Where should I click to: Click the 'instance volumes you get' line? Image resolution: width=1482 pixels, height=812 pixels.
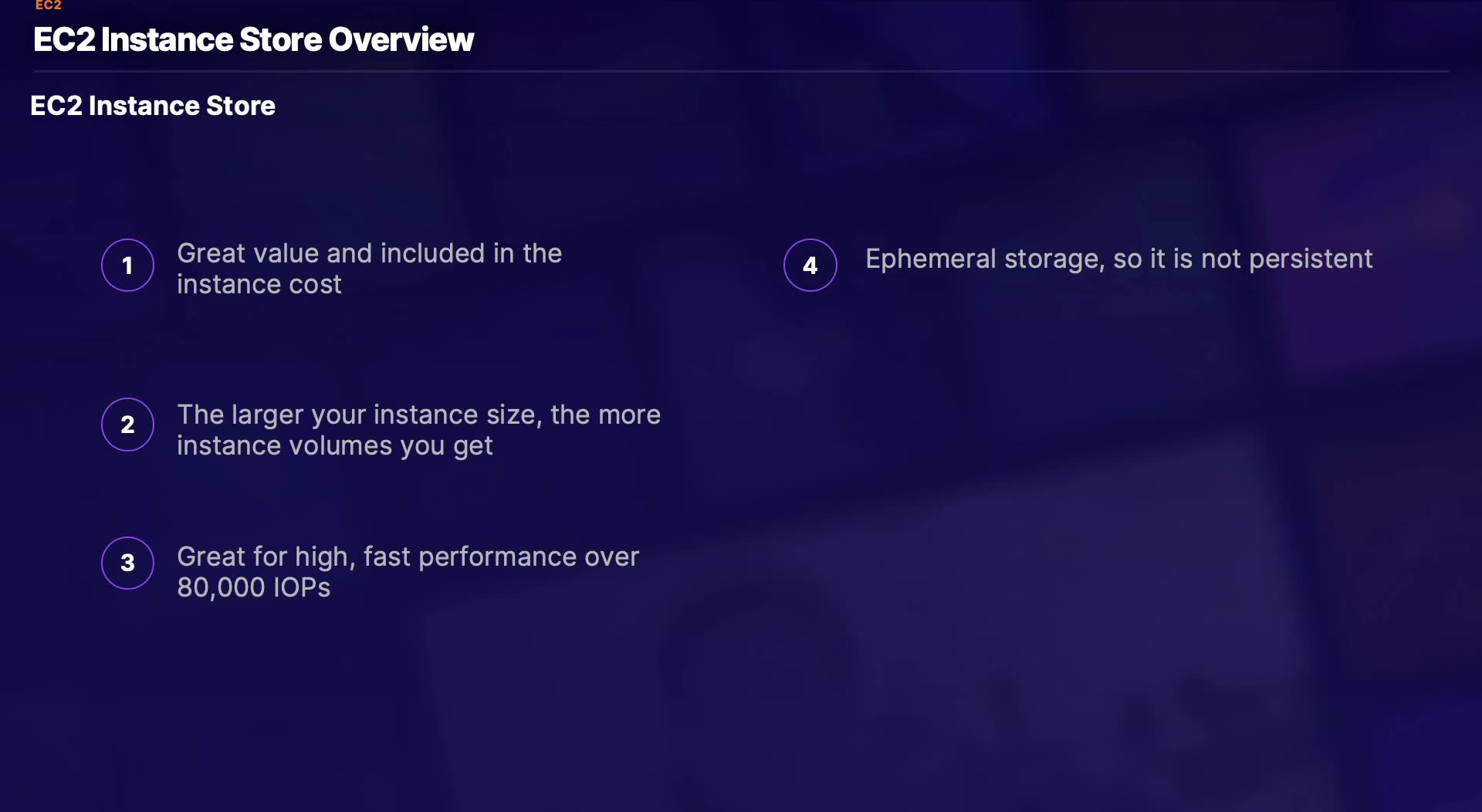334,446
